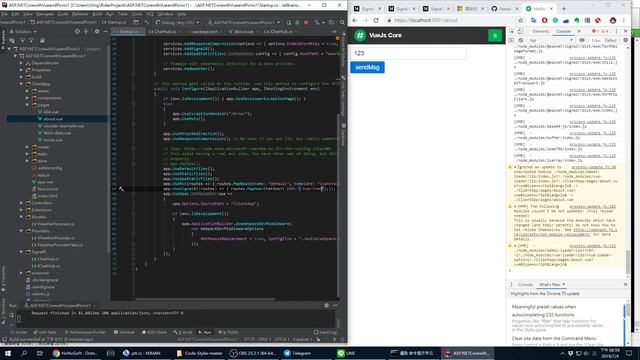Toggle the console live expression eye icon
The image size is (640, 360).
pos(582,40)
